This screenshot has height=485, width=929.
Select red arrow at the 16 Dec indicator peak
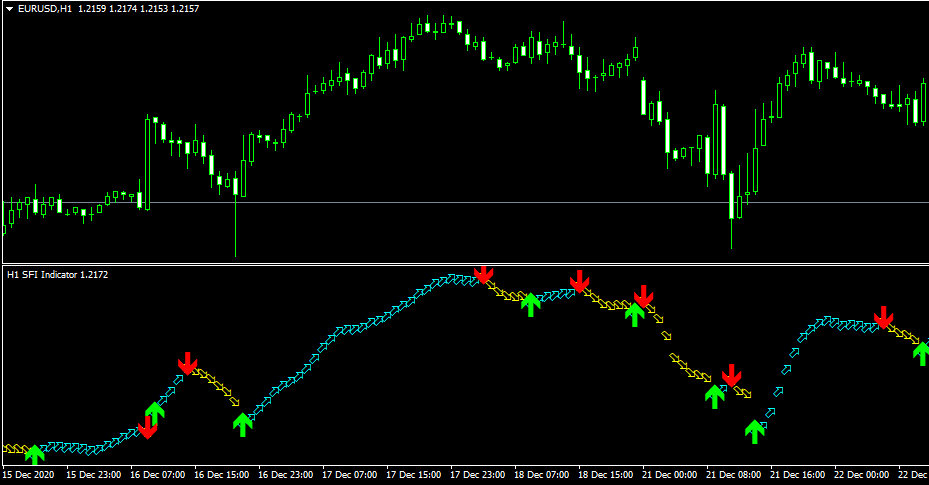pyautogui.click(x=187, y=363)
